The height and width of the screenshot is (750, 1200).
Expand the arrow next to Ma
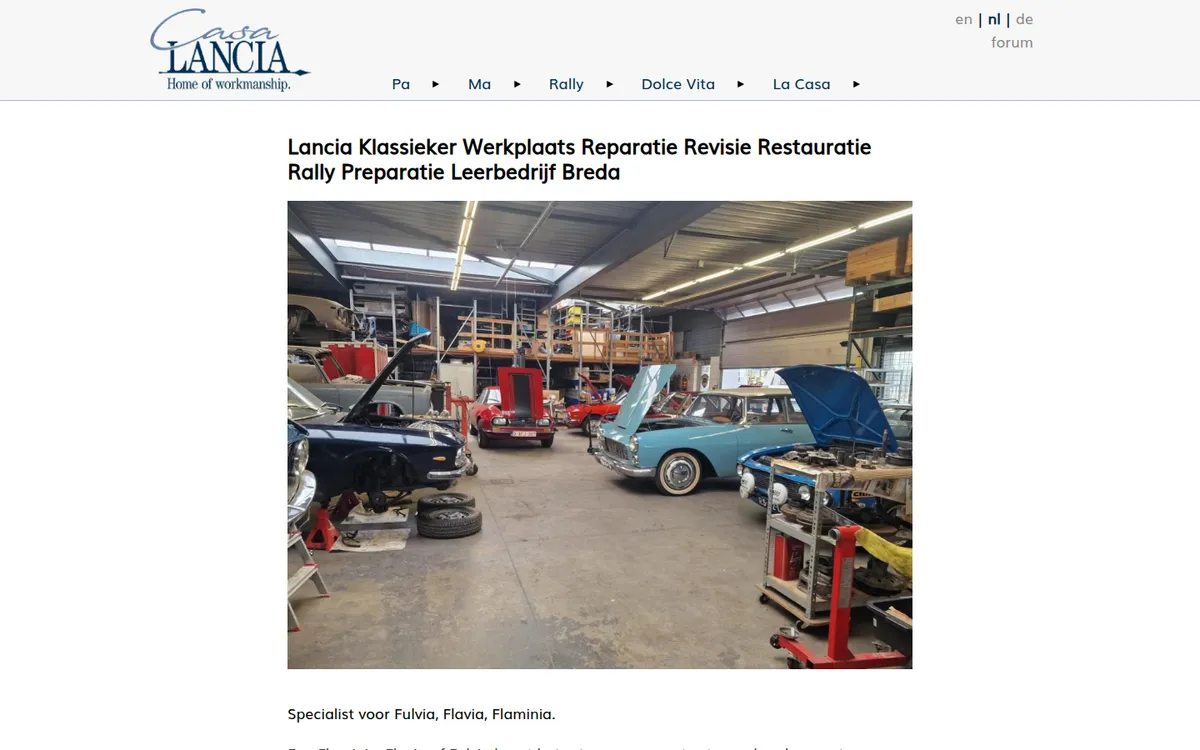tap(517, 84)
